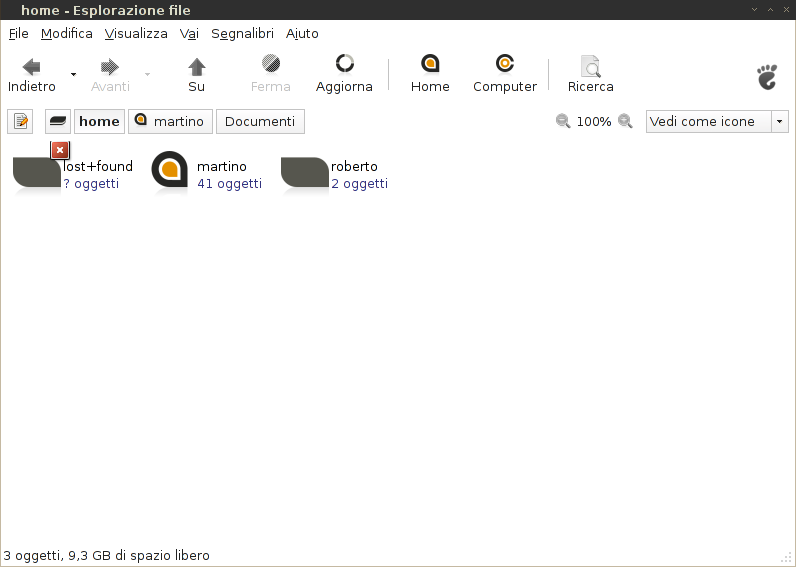Go to the Home folder toolbar icon
The height and width of the screenshot is (567, 796).
pyautogui.click(x=430, y=64)
